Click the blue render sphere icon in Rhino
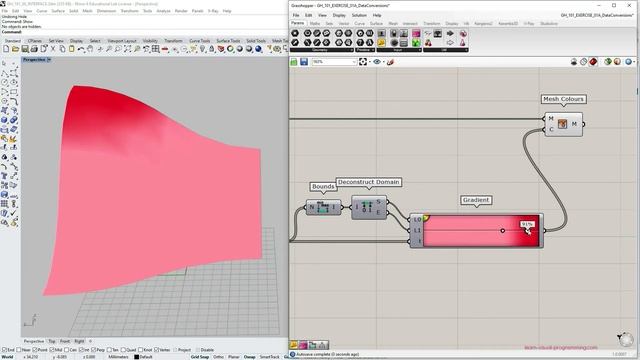The image size is (640, 360). click(258, 49)
